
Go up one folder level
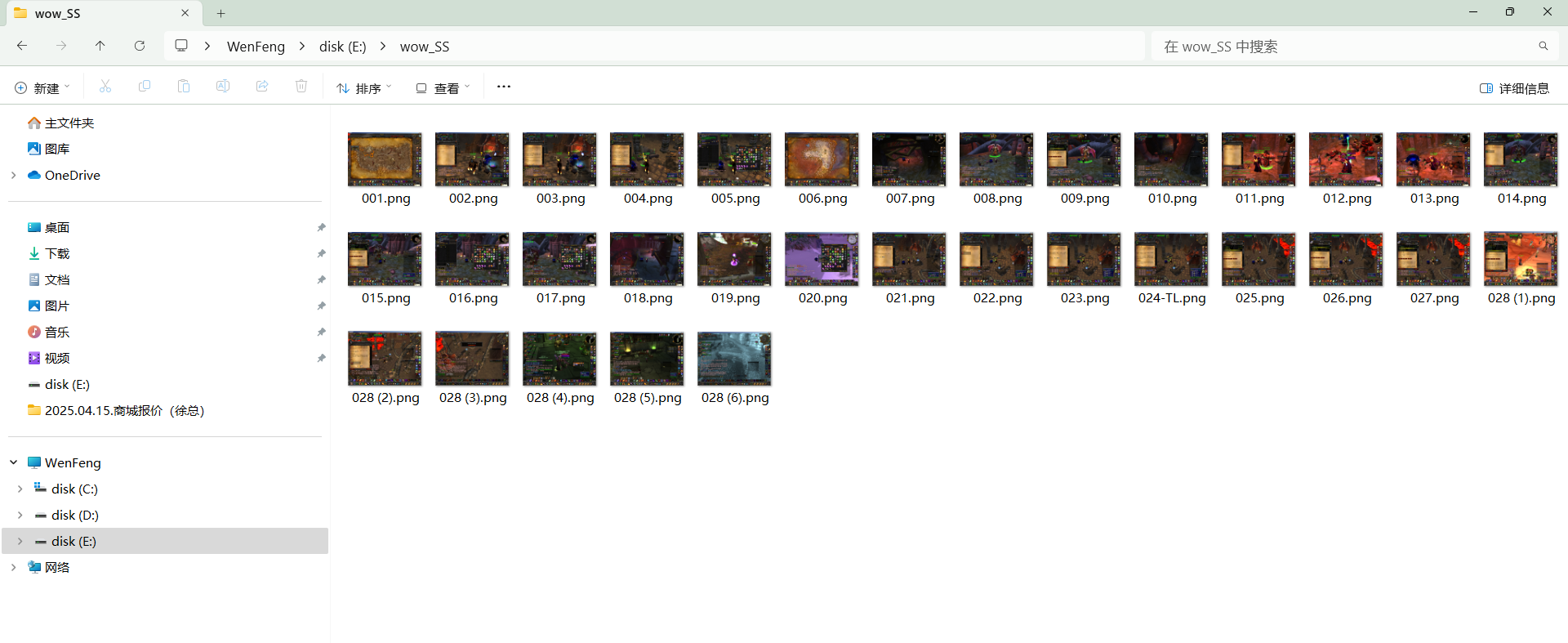[100, 46]
